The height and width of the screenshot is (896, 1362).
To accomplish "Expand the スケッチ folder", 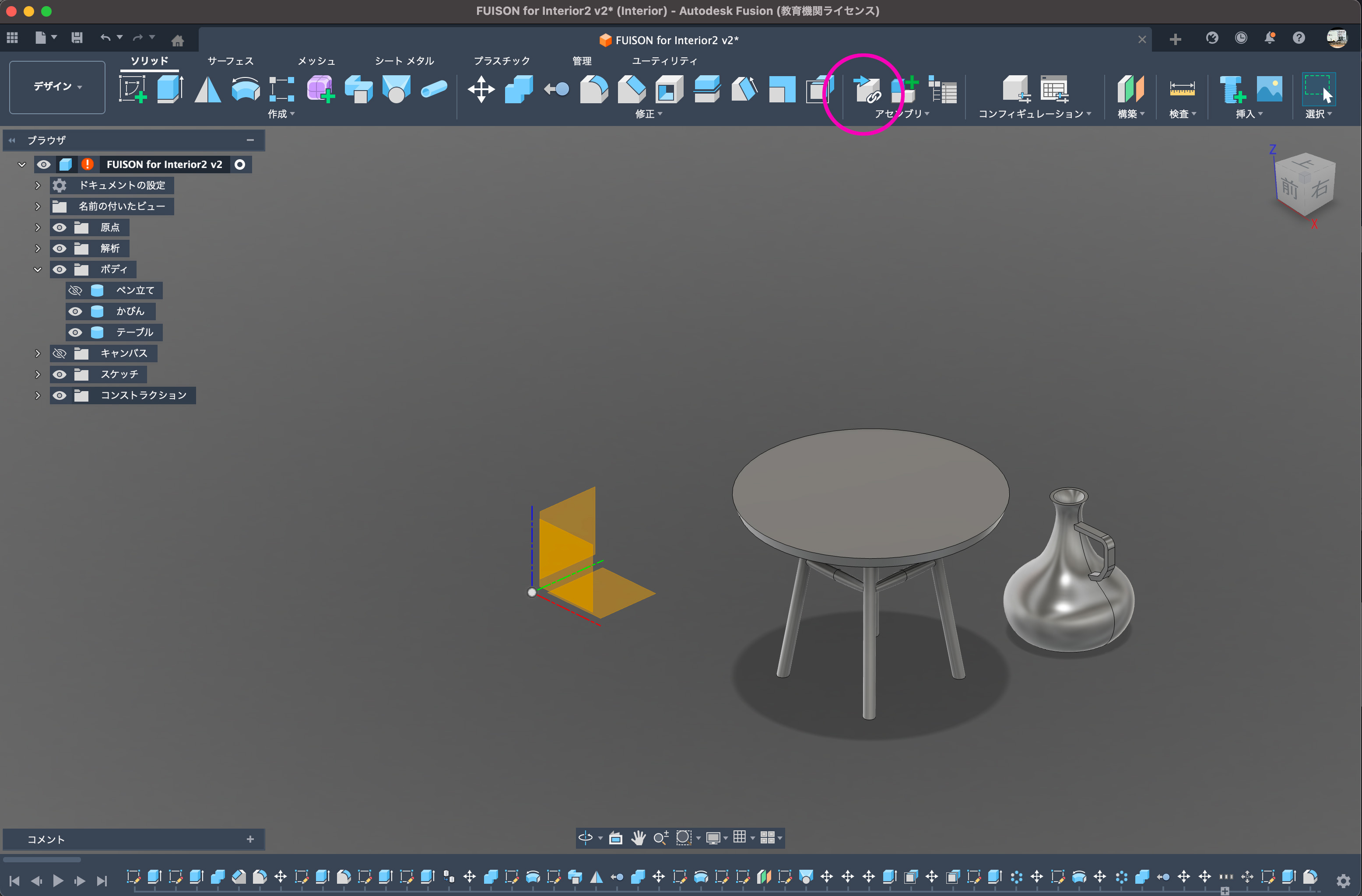I will [38, 374].
